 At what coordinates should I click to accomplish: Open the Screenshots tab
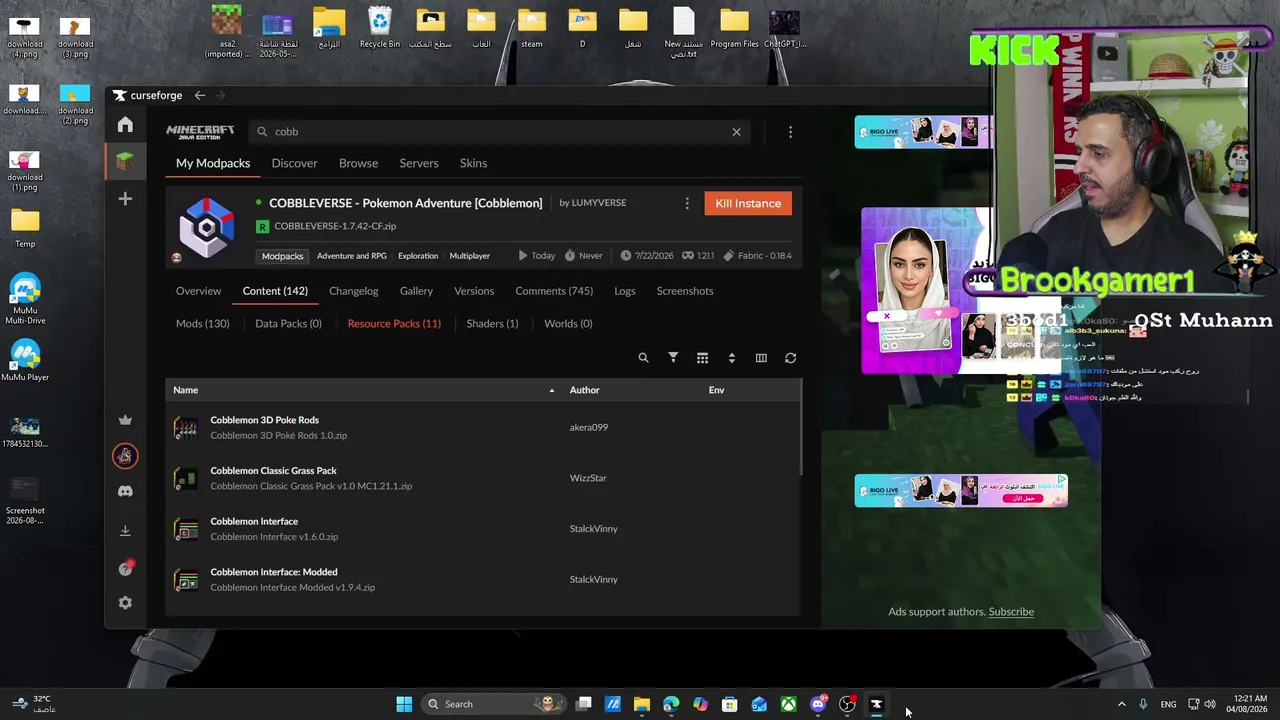(685, 291)
